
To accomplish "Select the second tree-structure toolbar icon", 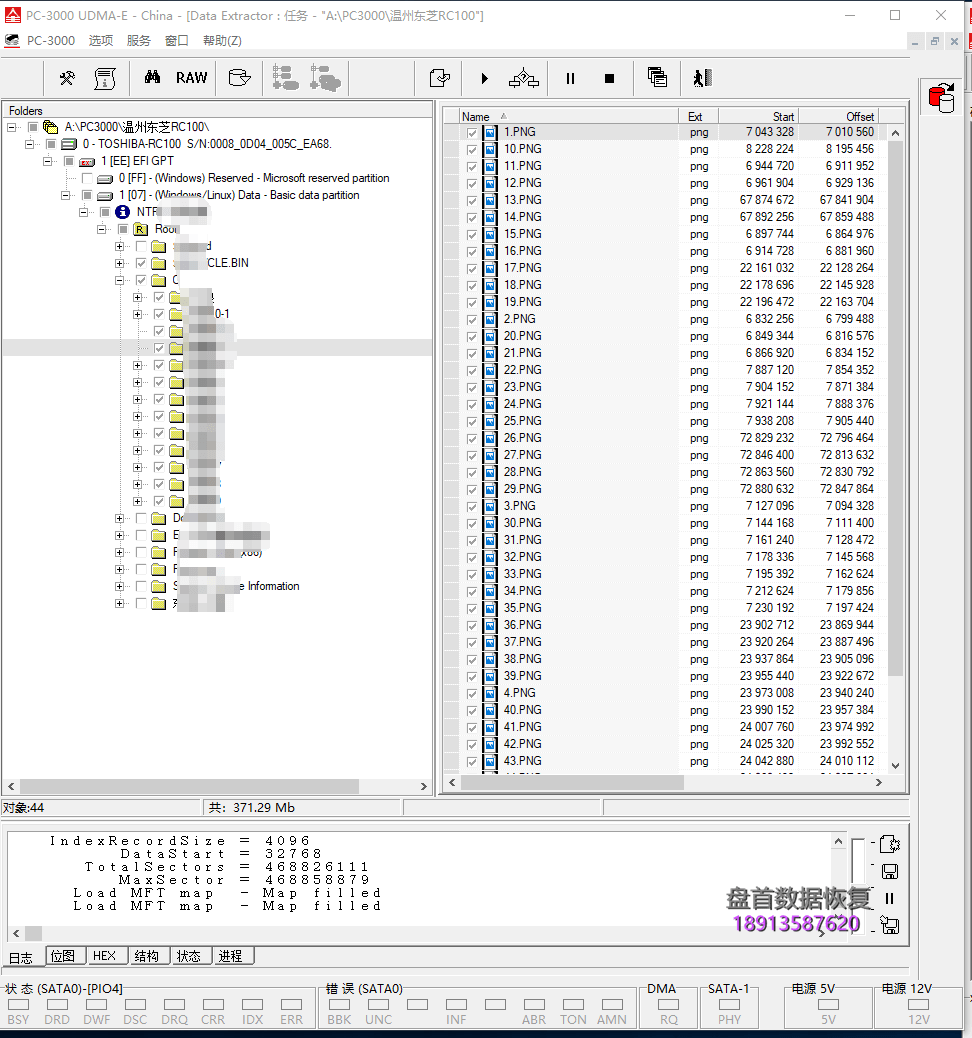I will (x=325, y=78).
